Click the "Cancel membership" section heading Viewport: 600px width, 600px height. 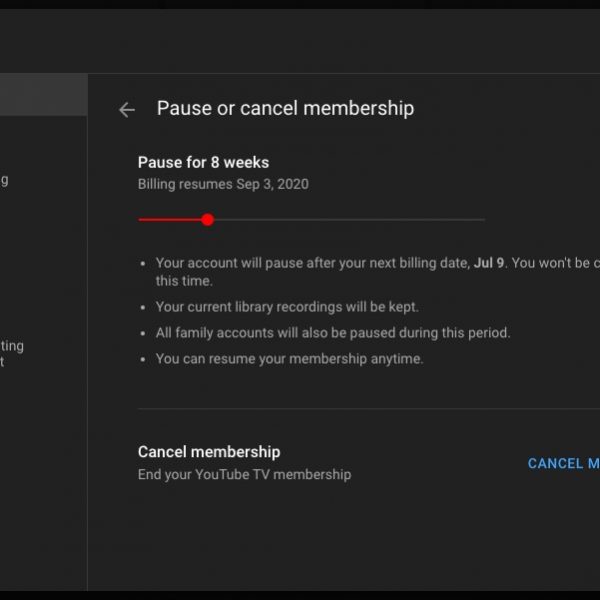coord(209,452)
